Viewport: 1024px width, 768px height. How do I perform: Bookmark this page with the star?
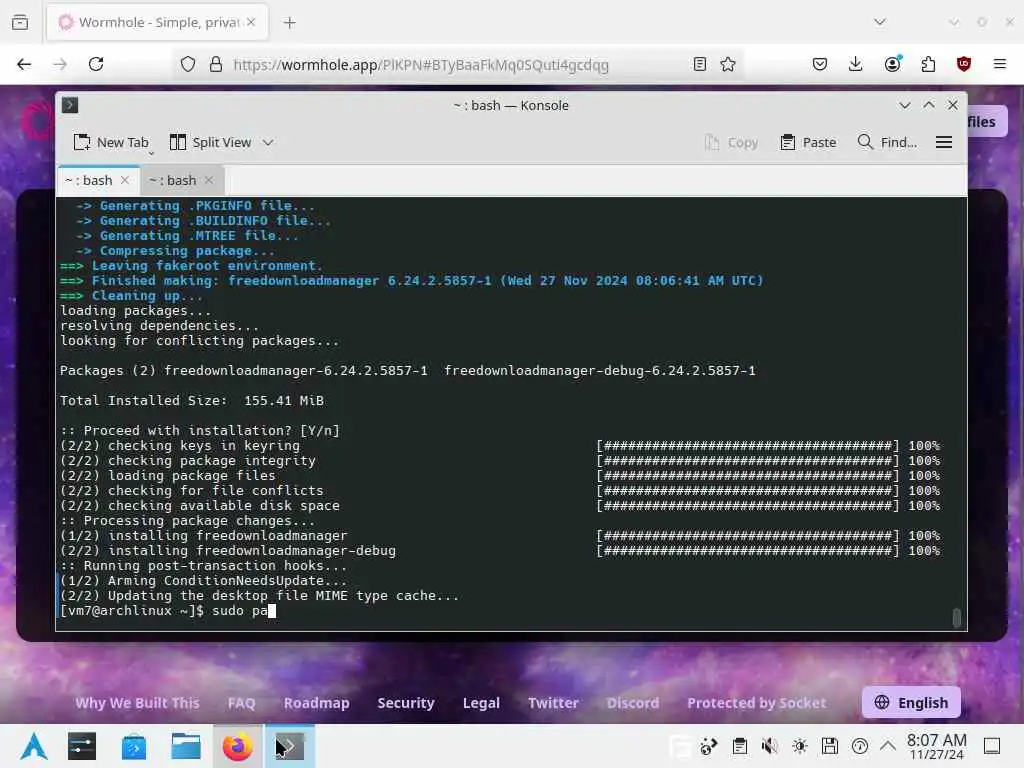click(x=728, y=64)
